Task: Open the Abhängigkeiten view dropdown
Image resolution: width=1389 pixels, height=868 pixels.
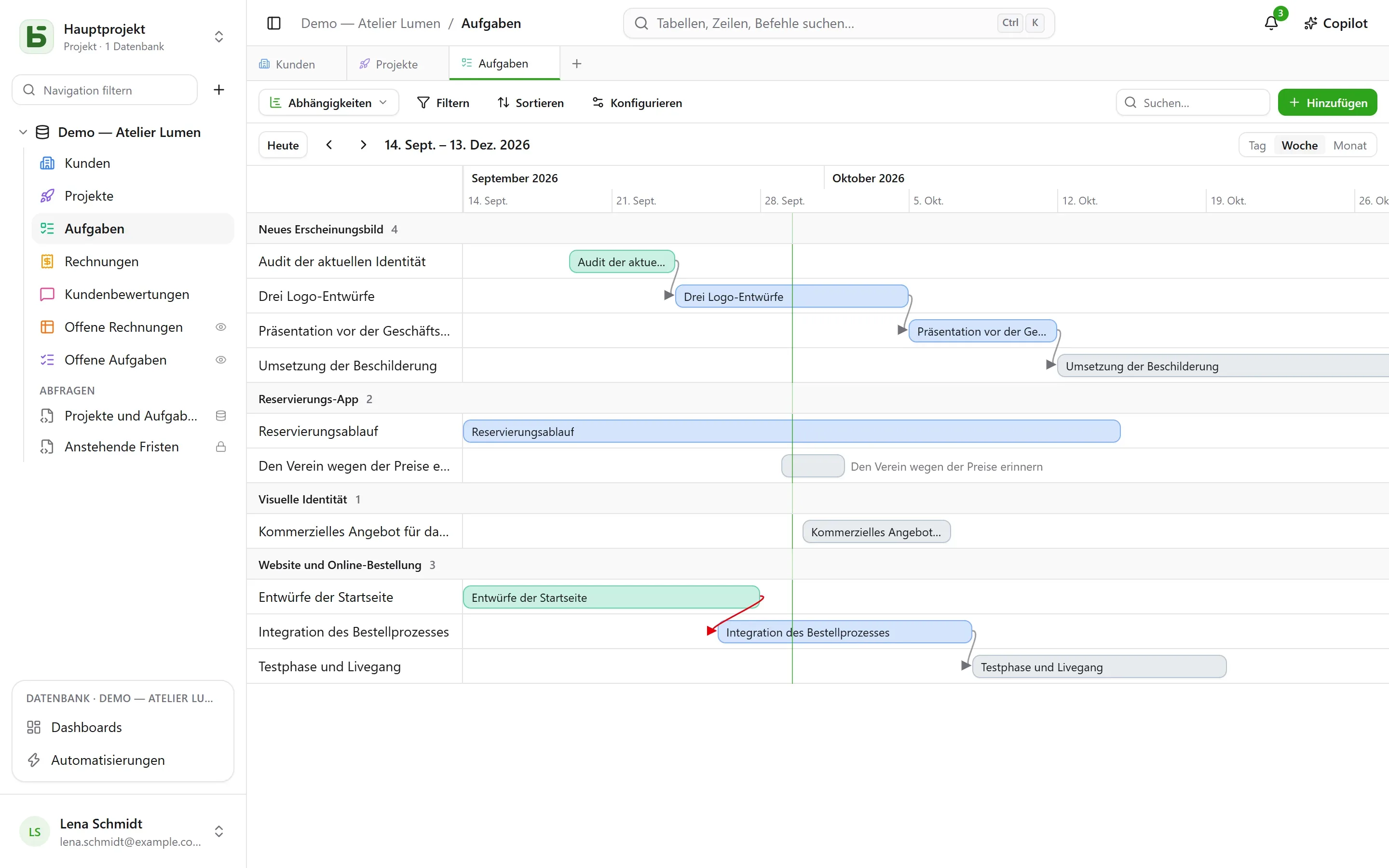Action: coord(328,103)
